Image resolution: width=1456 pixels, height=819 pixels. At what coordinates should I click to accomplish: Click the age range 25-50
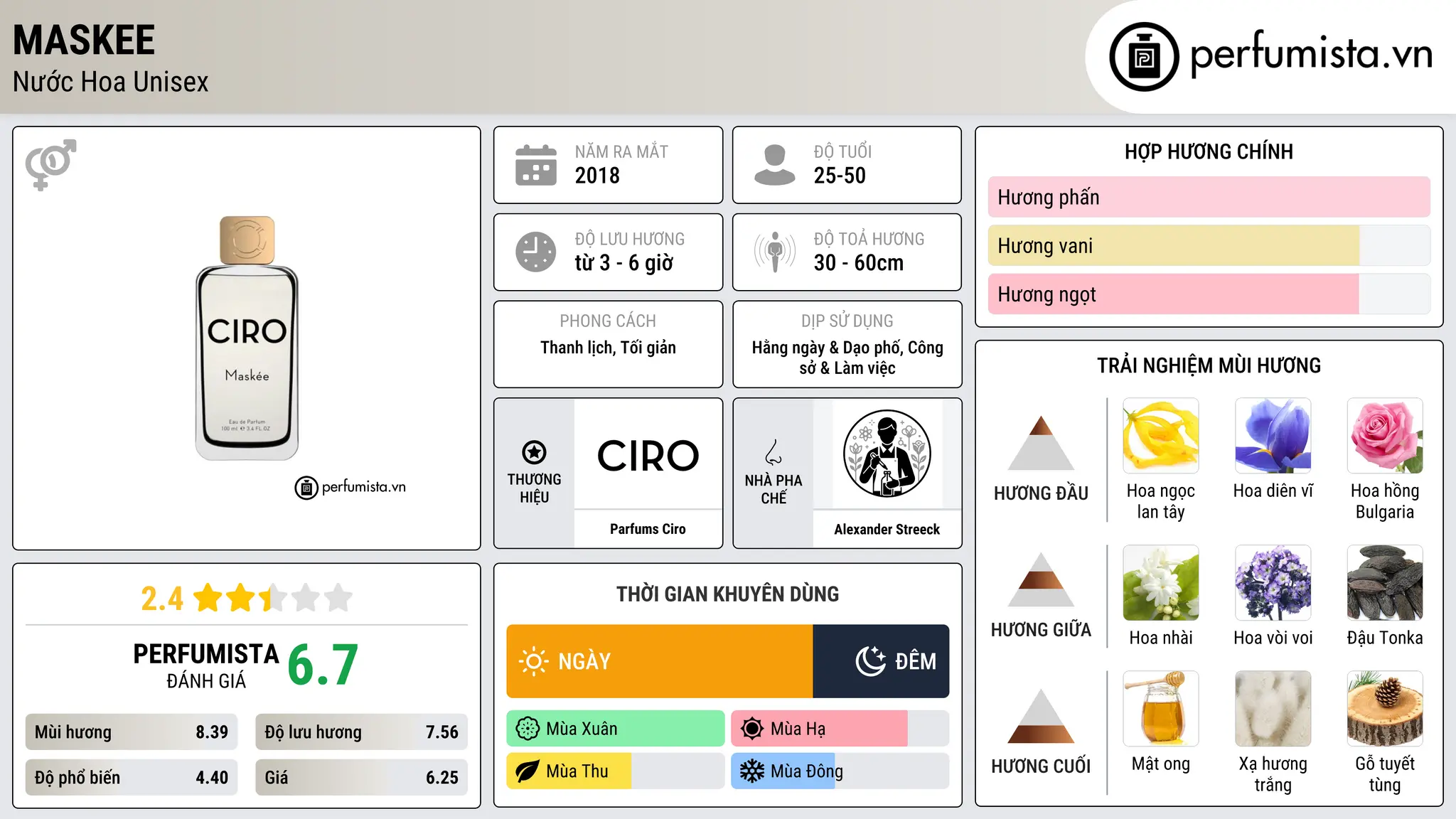click(x=840, y=176)
